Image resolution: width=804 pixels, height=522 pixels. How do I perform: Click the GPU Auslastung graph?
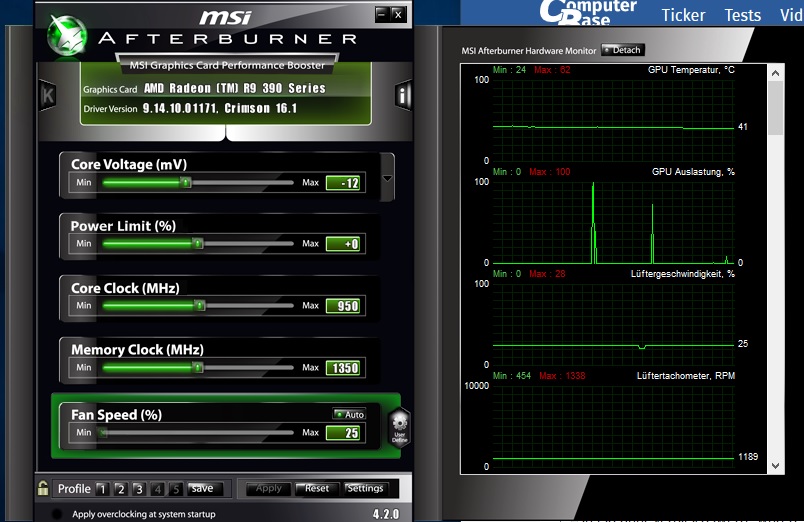[613, 223]
